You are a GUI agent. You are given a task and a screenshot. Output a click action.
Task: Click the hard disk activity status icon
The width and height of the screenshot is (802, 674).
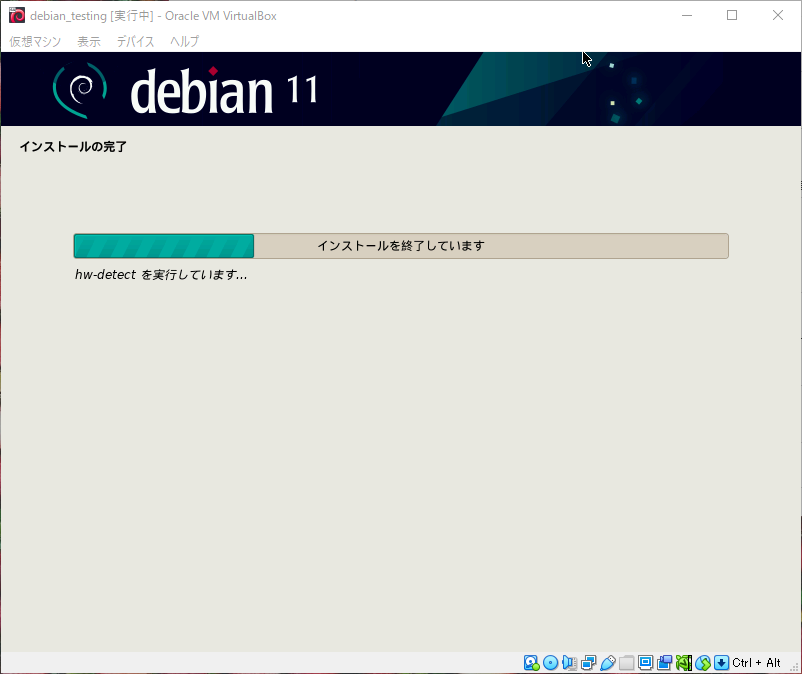click(x=531, y=663)
